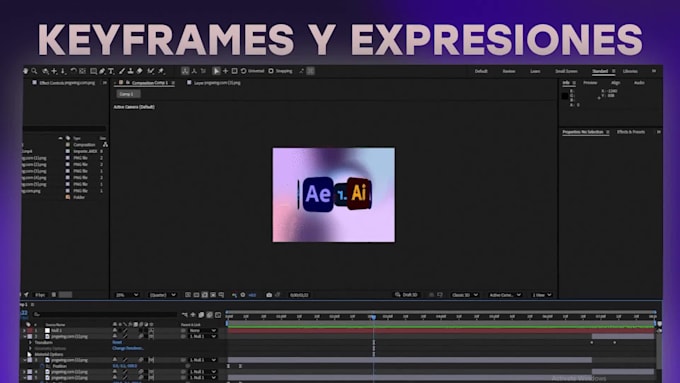Screen dimensions: 680x383
Task: Open the Active Camera view dropdown
Action: [505, 295]
